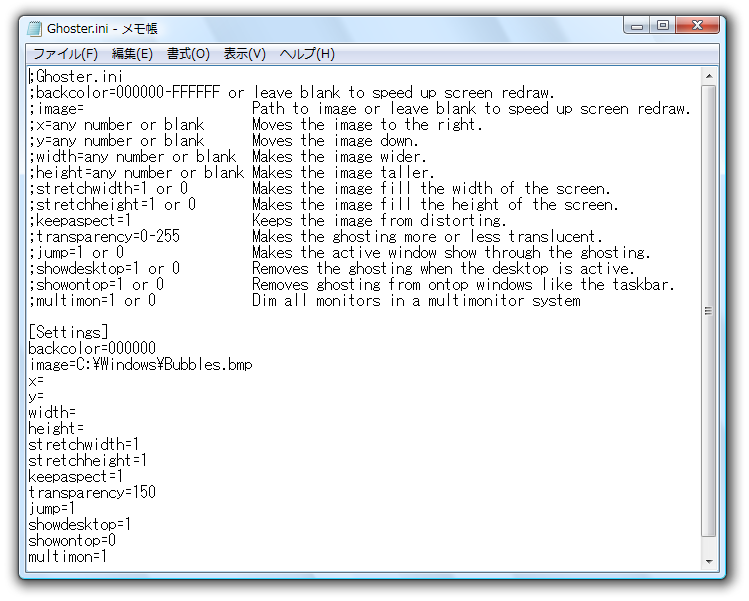Screen dimensions: 749x601
Task: Open the 編集(E) menu
Action: pyautogui.click(x=132, y=54)
